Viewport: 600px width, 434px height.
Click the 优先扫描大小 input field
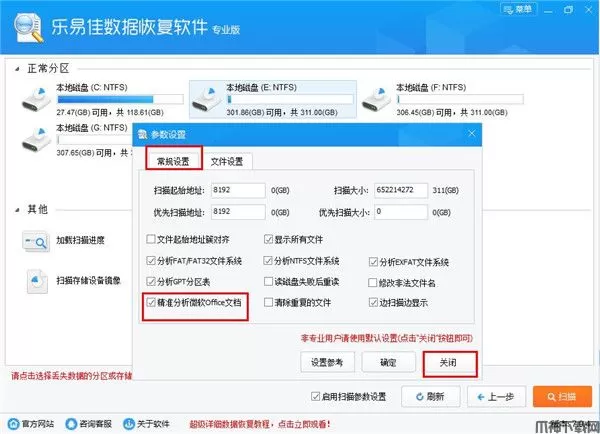(401, 212)
